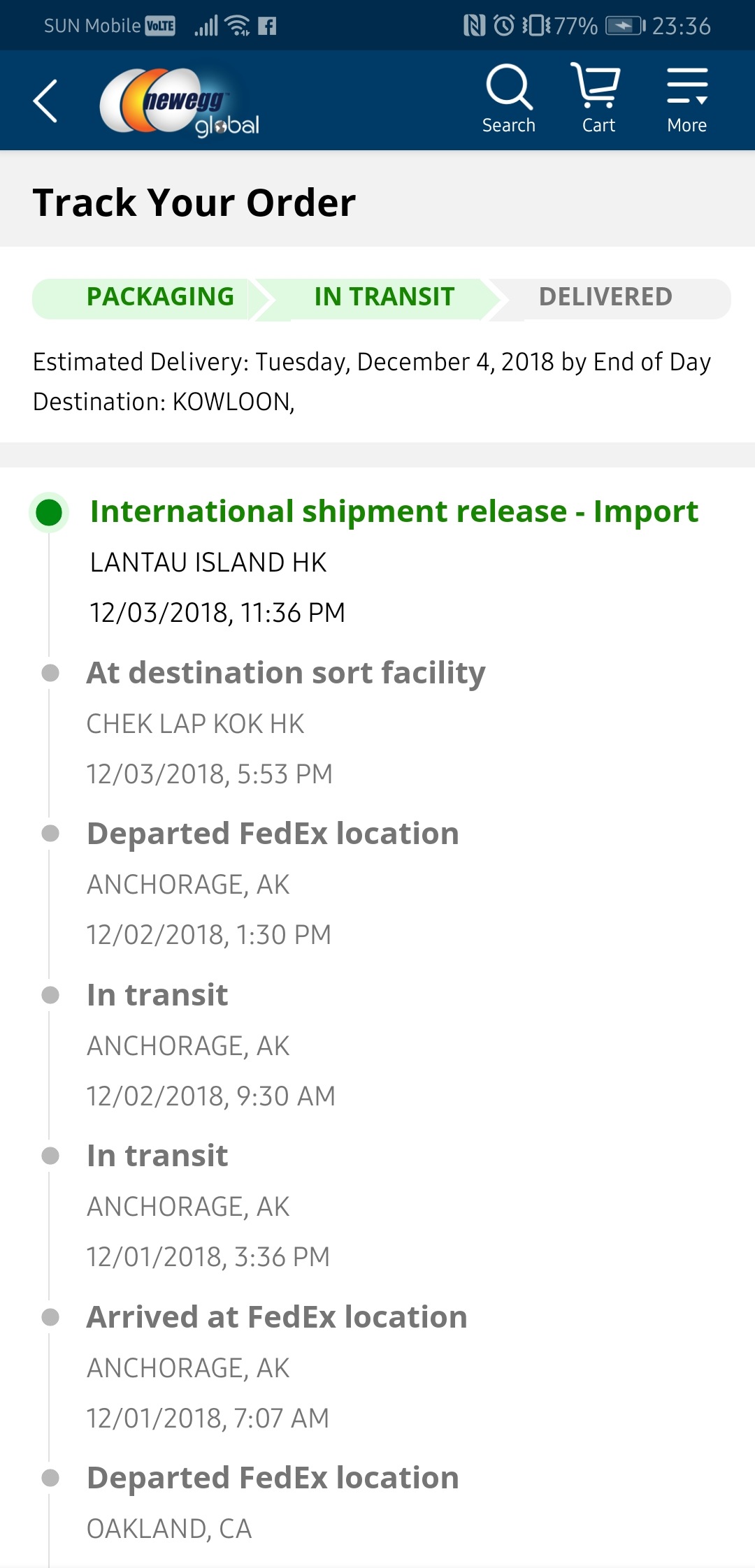Click the International shipment release - Import heading

394,511
